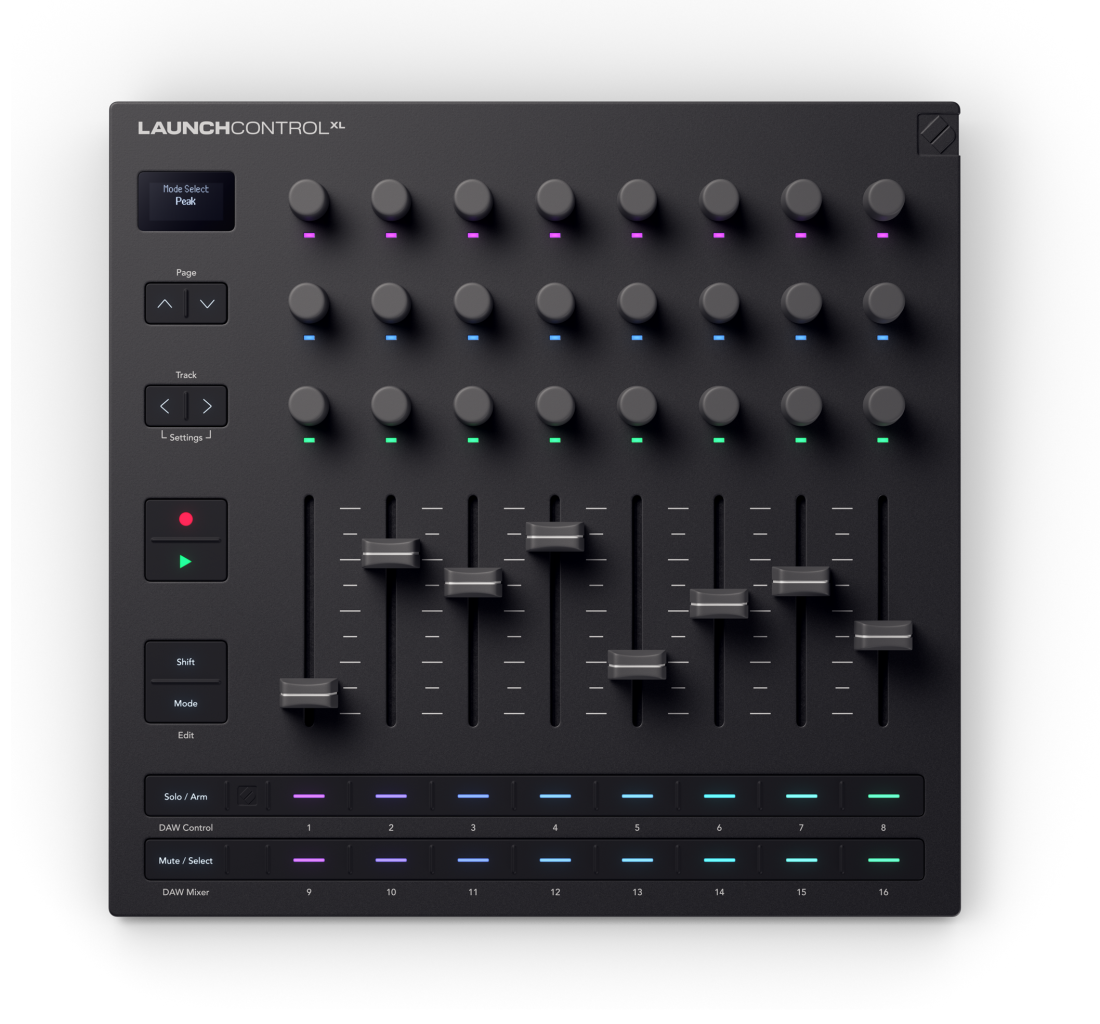1100x1024 pixels.
Task: Toggle pad 16 in the Mute / Select row
Action: [x=883, y=860]
